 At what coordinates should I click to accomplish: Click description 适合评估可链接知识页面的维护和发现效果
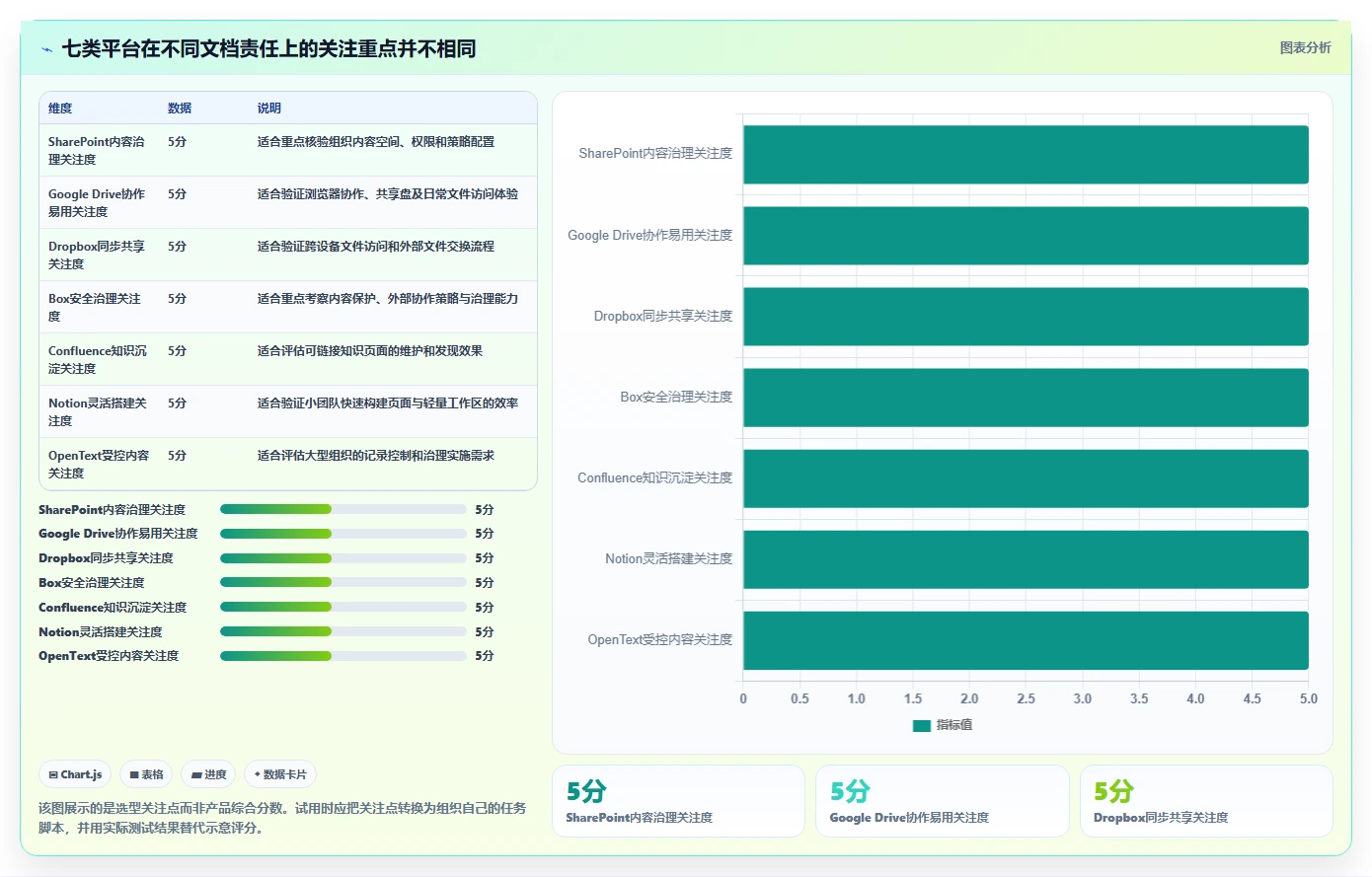click(370, 350)
